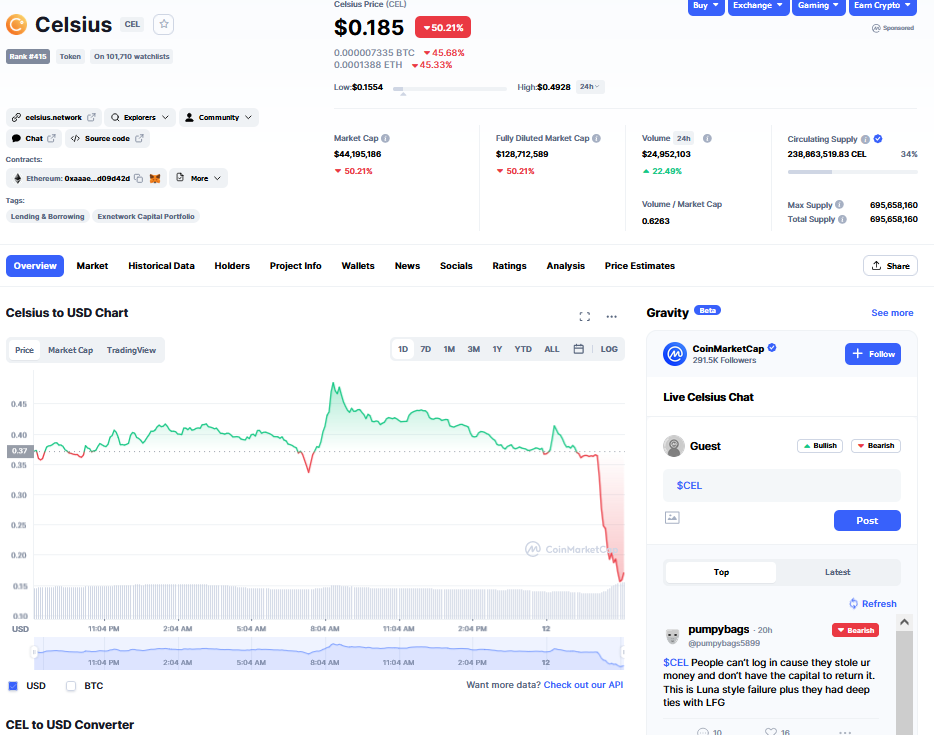Select the Lending & Borrowing tag

[48, 216]
